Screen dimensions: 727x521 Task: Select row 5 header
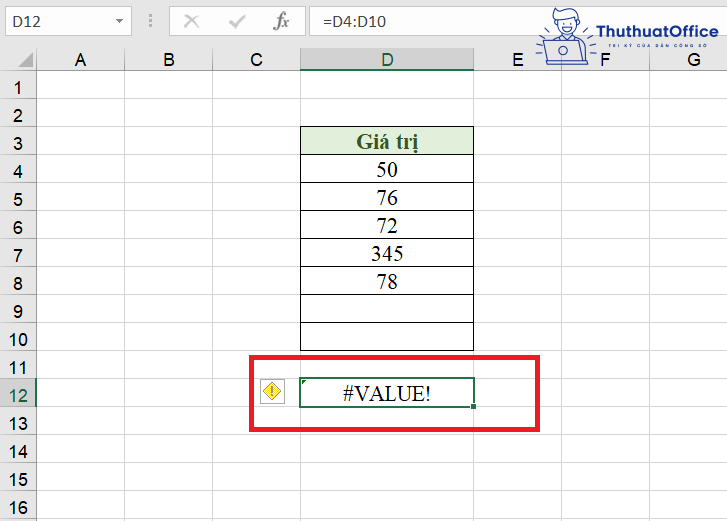click(x=18, y=199)
